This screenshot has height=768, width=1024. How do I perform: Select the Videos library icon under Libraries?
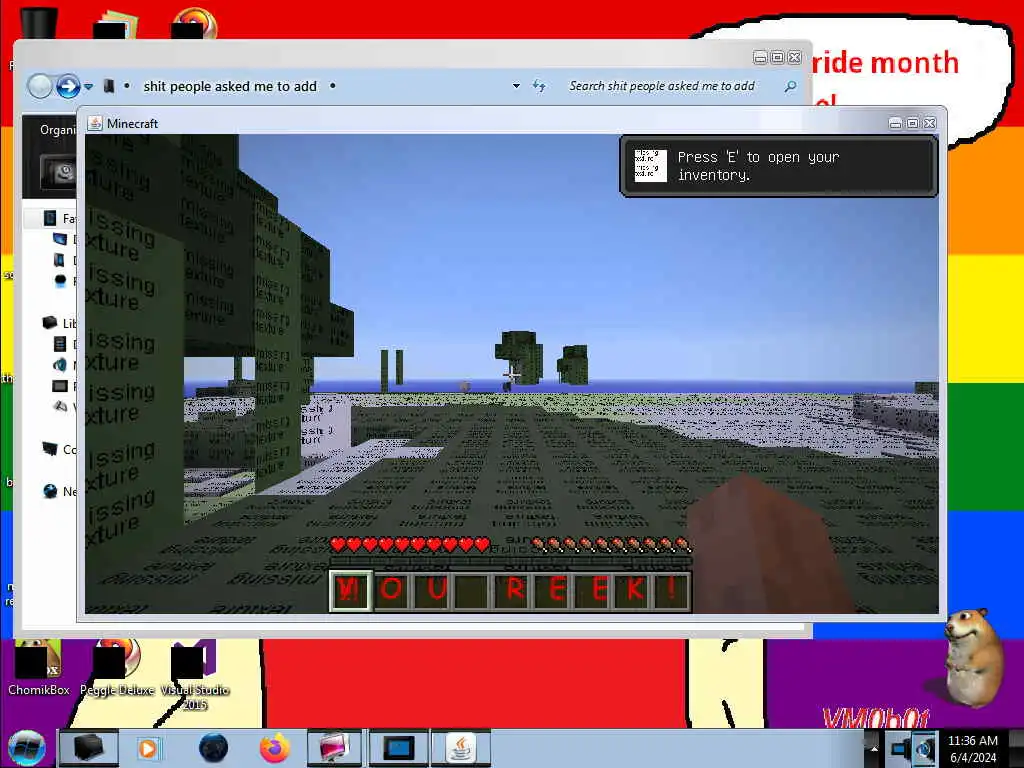pos(59,407)
